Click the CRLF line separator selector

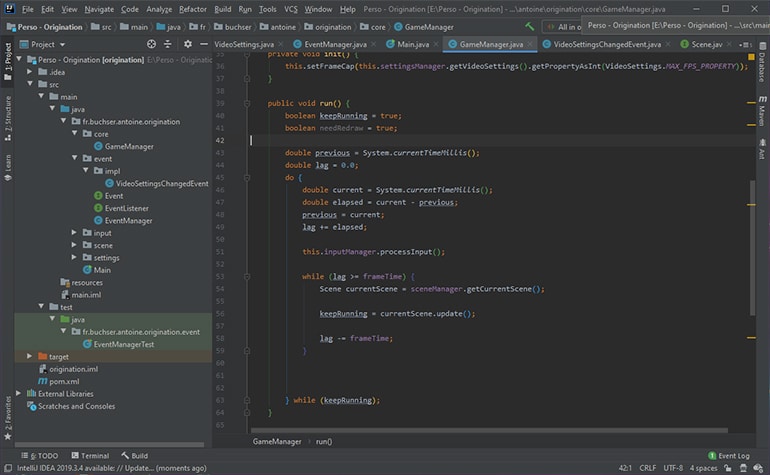[647, 468]
